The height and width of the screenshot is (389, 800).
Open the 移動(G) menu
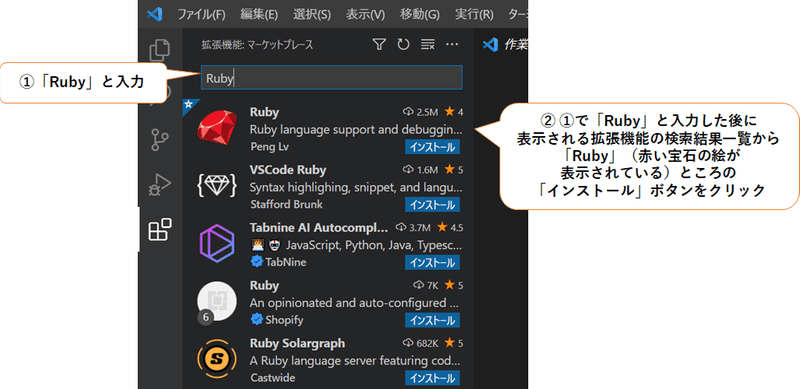click(420, 15)
